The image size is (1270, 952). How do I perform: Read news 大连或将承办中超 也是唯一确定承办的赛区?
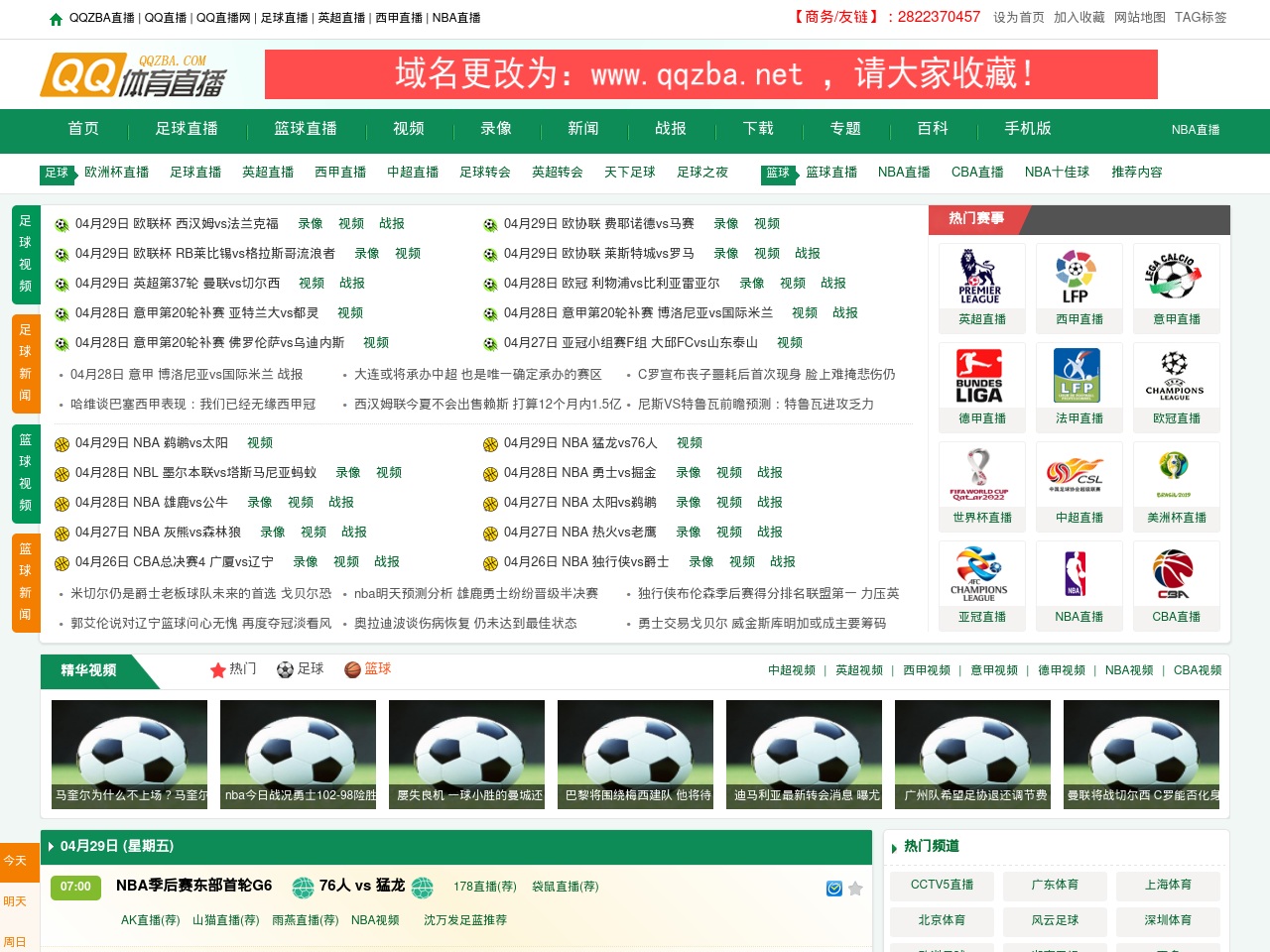pos(478,375)
